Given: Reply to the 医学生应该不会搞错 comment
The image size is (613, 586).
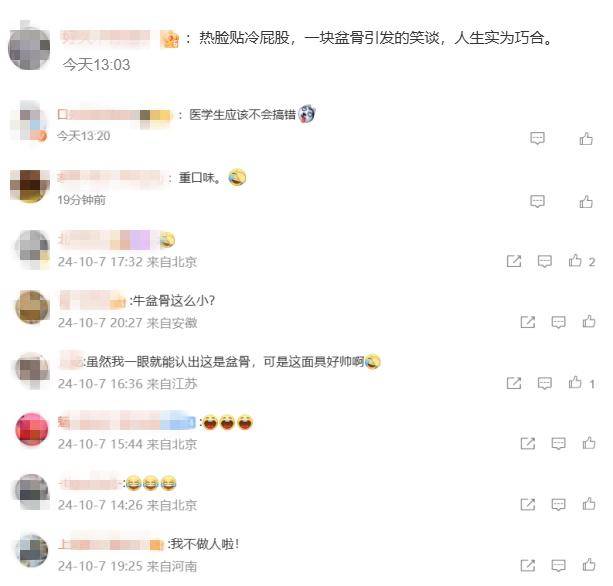Looking at the screenshot, I should click(537, 138).
